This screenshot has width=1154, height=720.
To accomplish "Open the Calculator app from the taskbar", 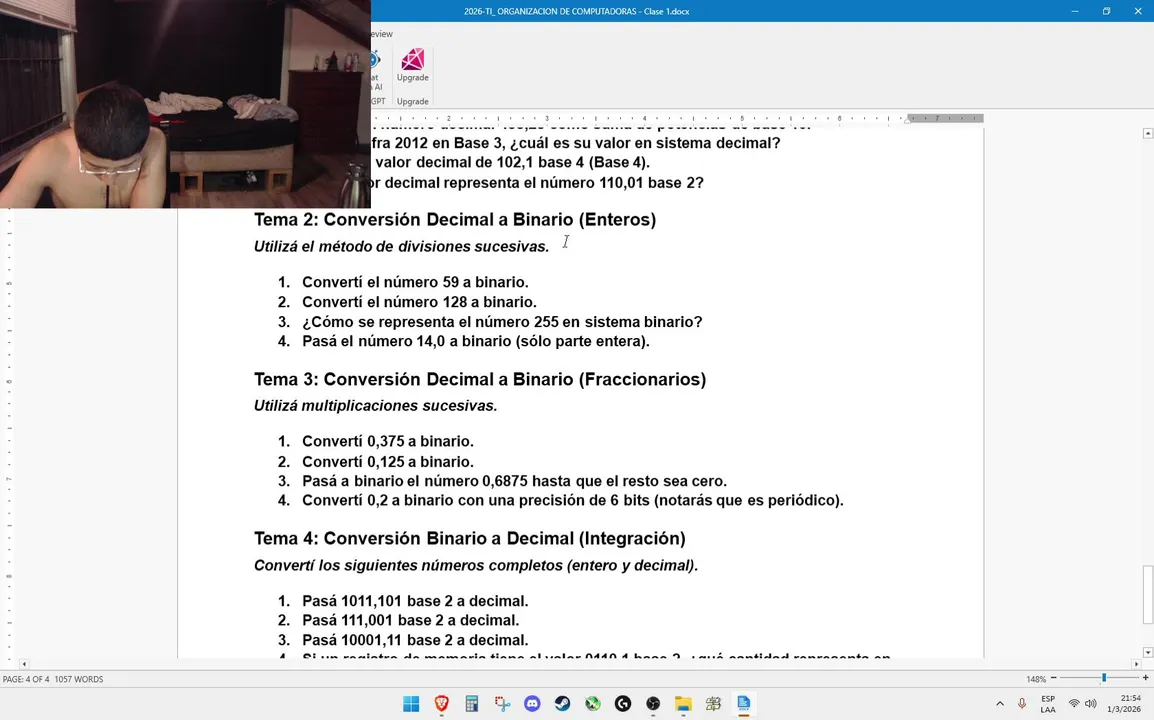I will 472,704.
